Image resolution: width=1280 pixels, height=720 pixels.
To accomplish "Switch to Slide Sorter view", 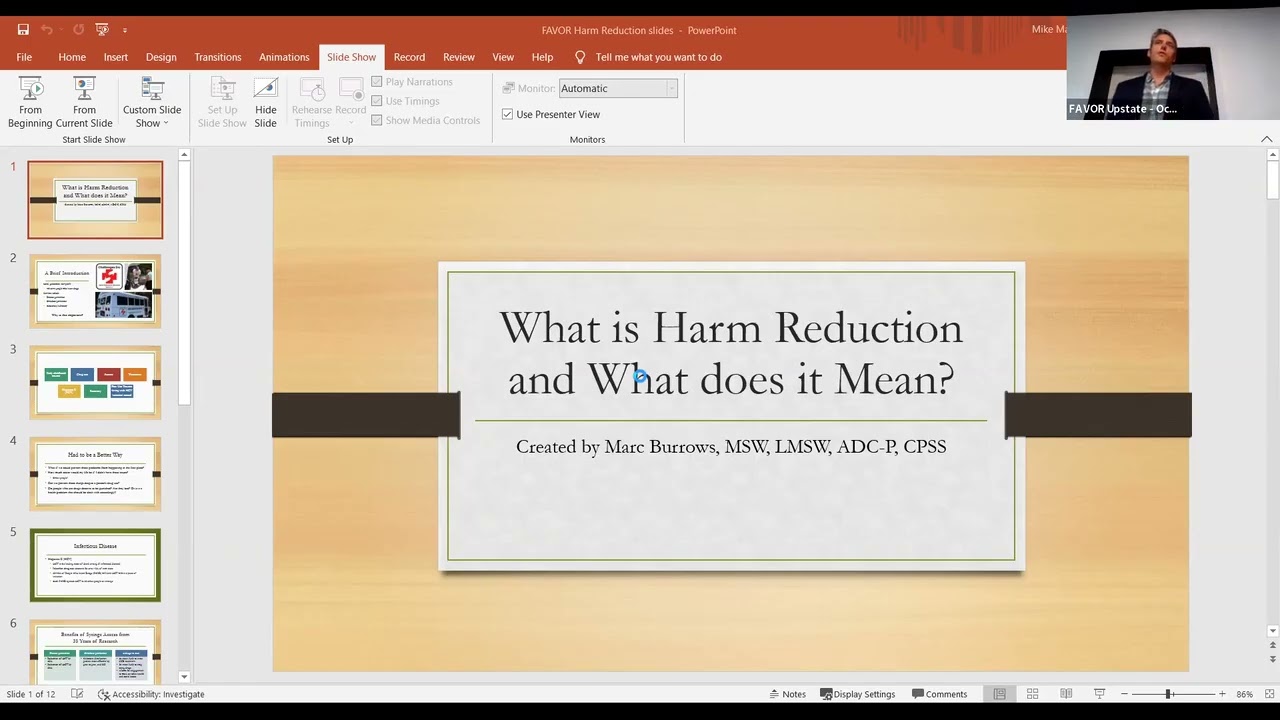I will 1033,694.
